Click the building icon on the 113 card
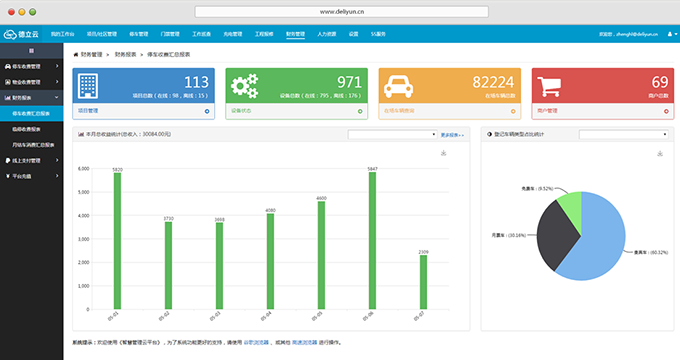The height and width of the screenshot is (360, 680). tap(88, 86)
